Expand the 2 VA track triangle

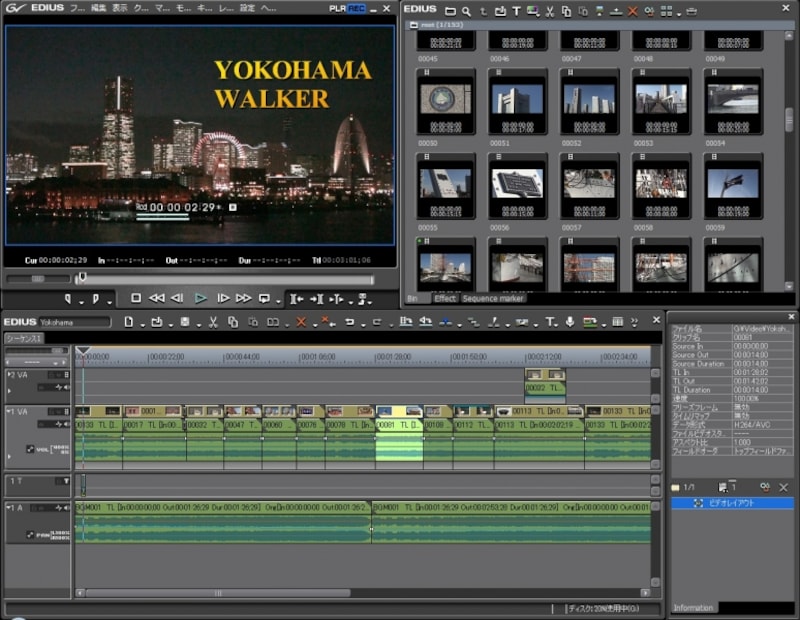click(x=8, y=376)
